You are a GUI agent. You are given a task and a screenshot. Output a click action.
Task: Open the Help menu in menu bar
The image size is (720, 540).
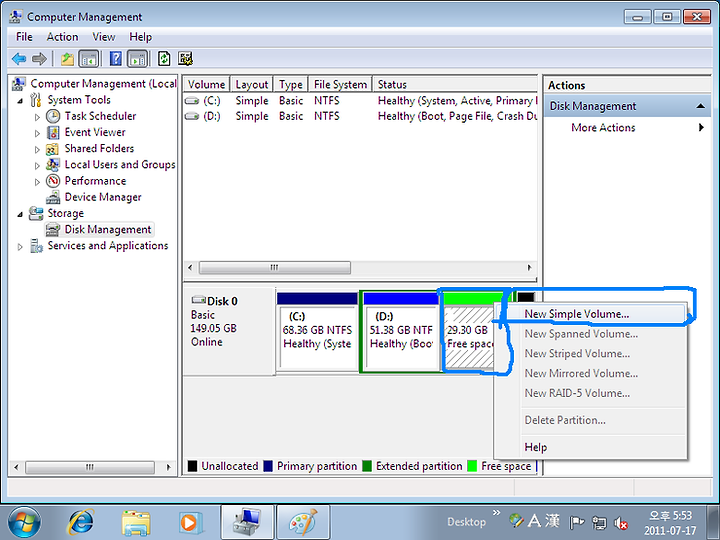pos(140,37)
